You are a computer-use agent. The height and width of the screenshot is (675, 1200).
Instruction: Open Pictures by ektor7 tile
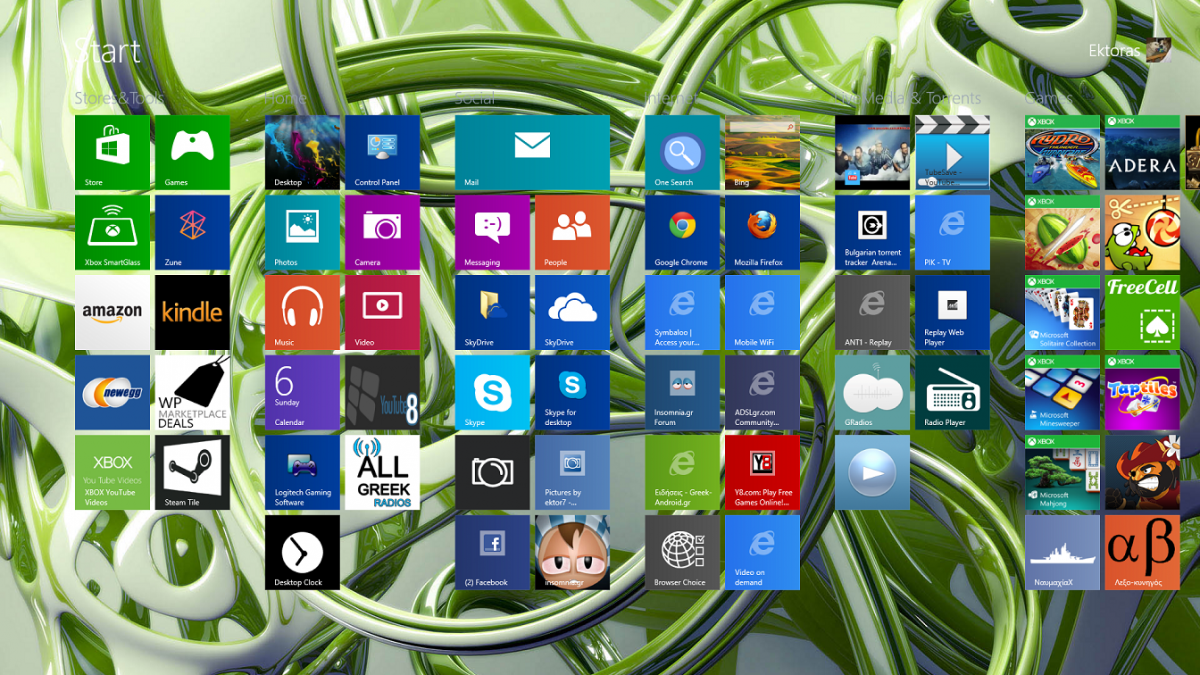click(x=572, y=472)
